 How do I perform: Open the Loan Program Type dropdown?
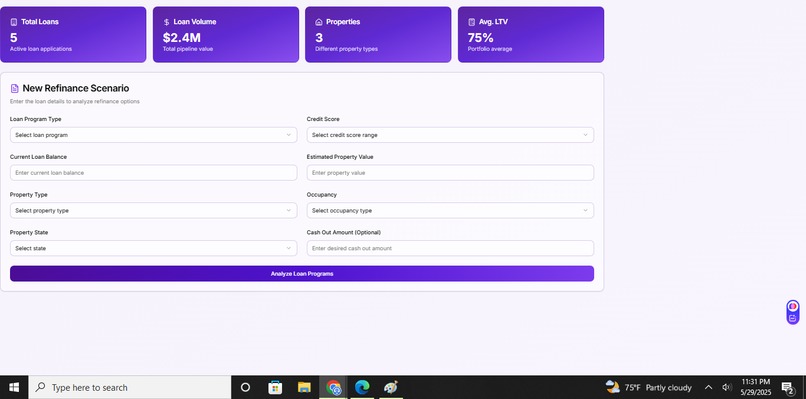coord(153,135)
